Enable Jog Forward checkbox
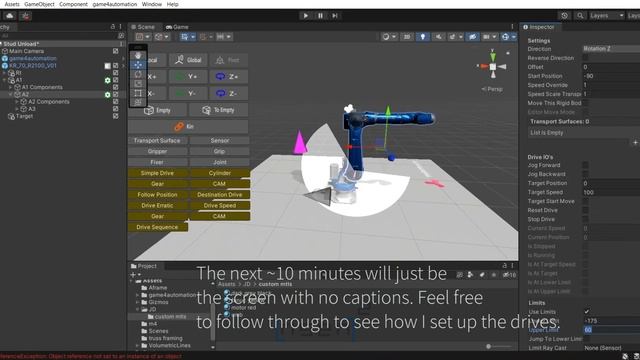 click(586, 165)
